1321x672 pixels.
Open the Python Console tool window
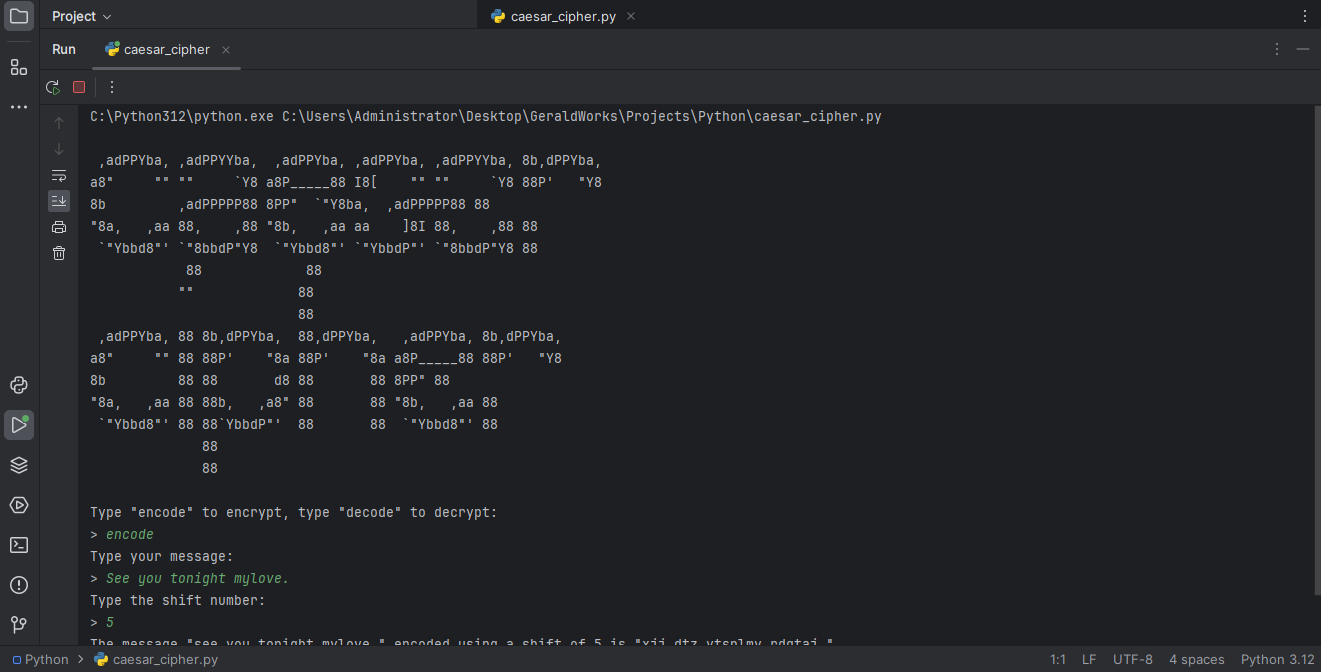coord(19,385)
